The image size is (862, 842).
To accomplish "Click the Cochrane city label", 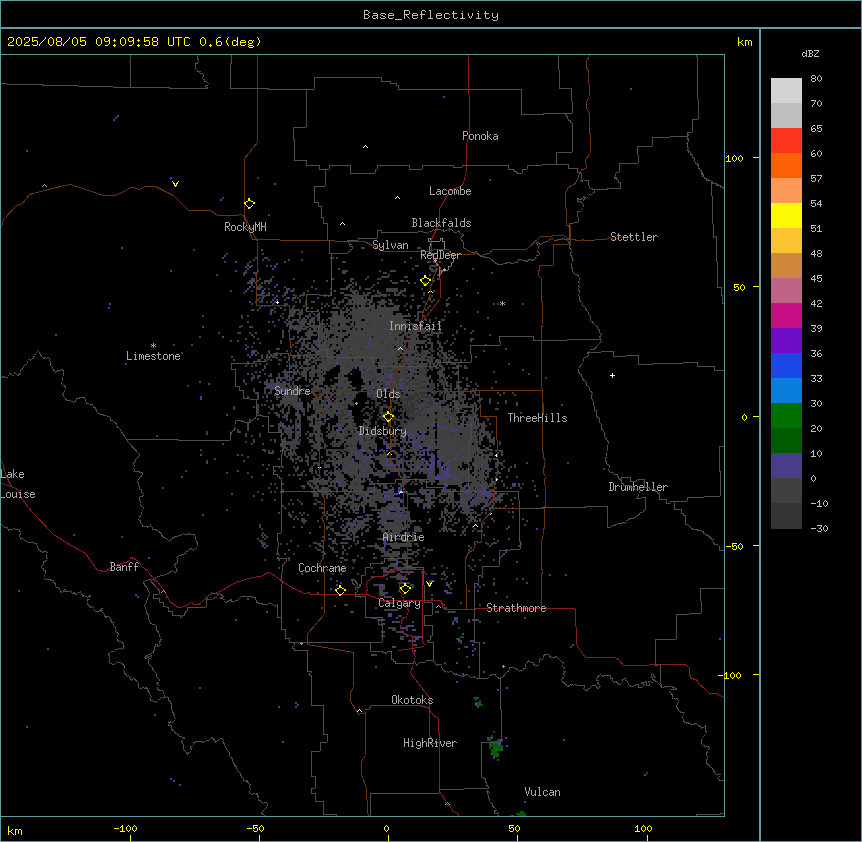I will (x=322, y=568).
